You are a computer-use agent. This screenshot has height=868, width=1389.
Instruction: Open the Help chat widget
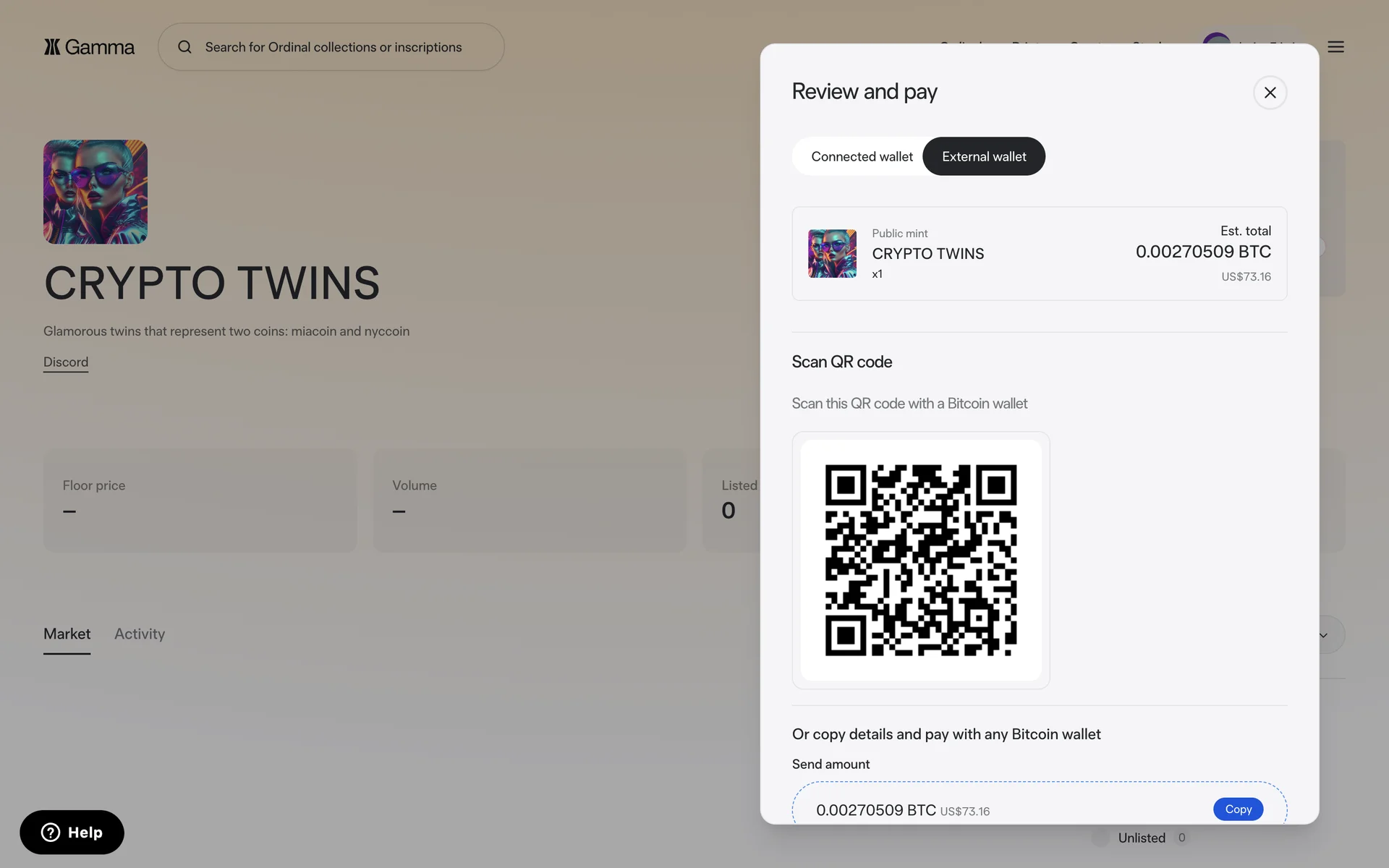point(72,832)
